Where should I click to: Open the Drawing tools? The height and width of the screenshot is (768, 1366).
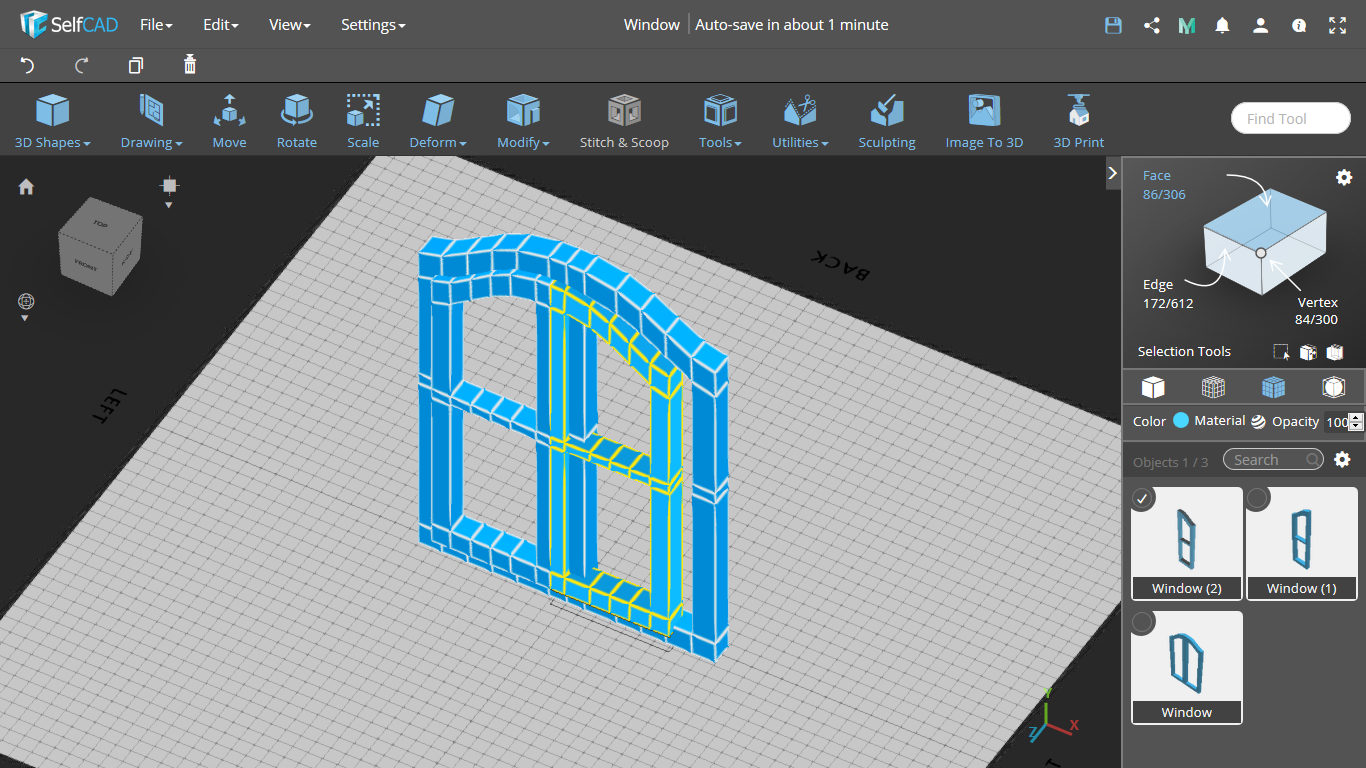coord(151,121)
